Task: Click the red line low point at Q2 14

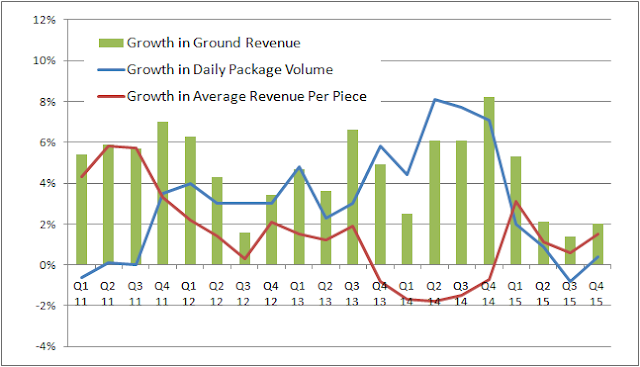Action: (x=434, y=301)
